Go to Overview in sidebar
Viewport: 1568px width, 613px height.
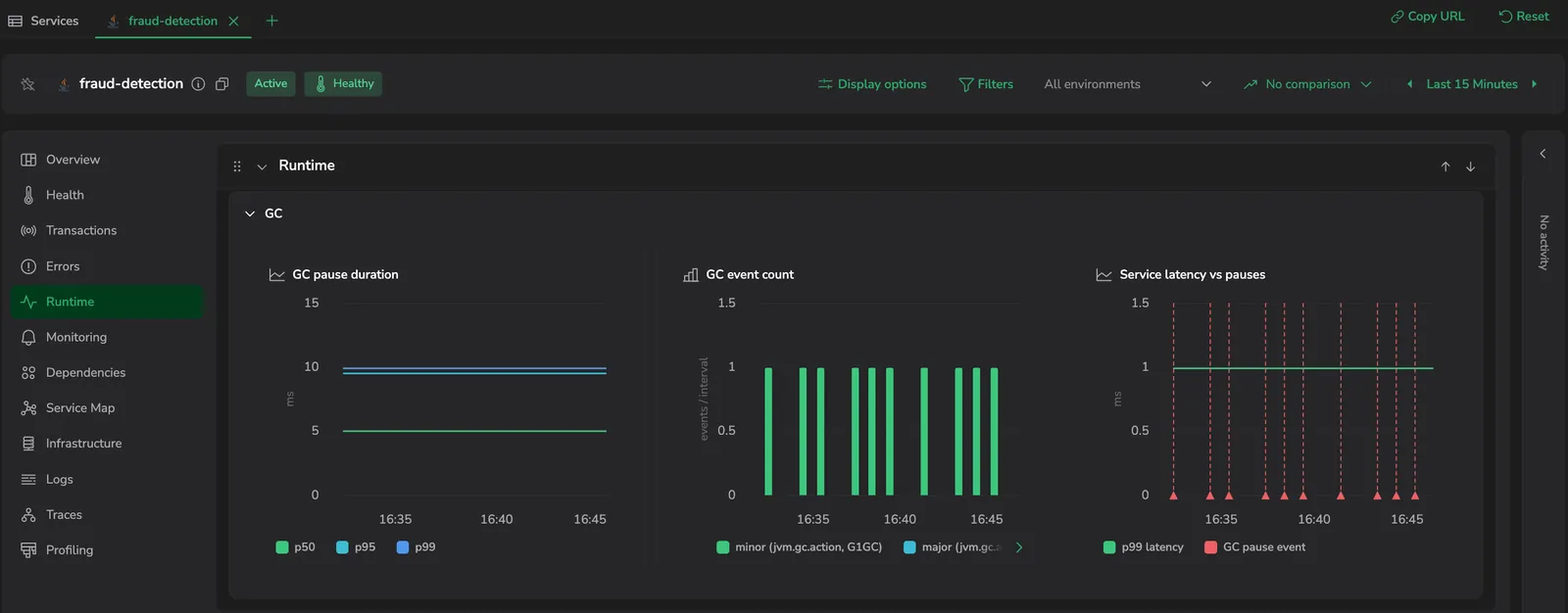tap(108, 160)
